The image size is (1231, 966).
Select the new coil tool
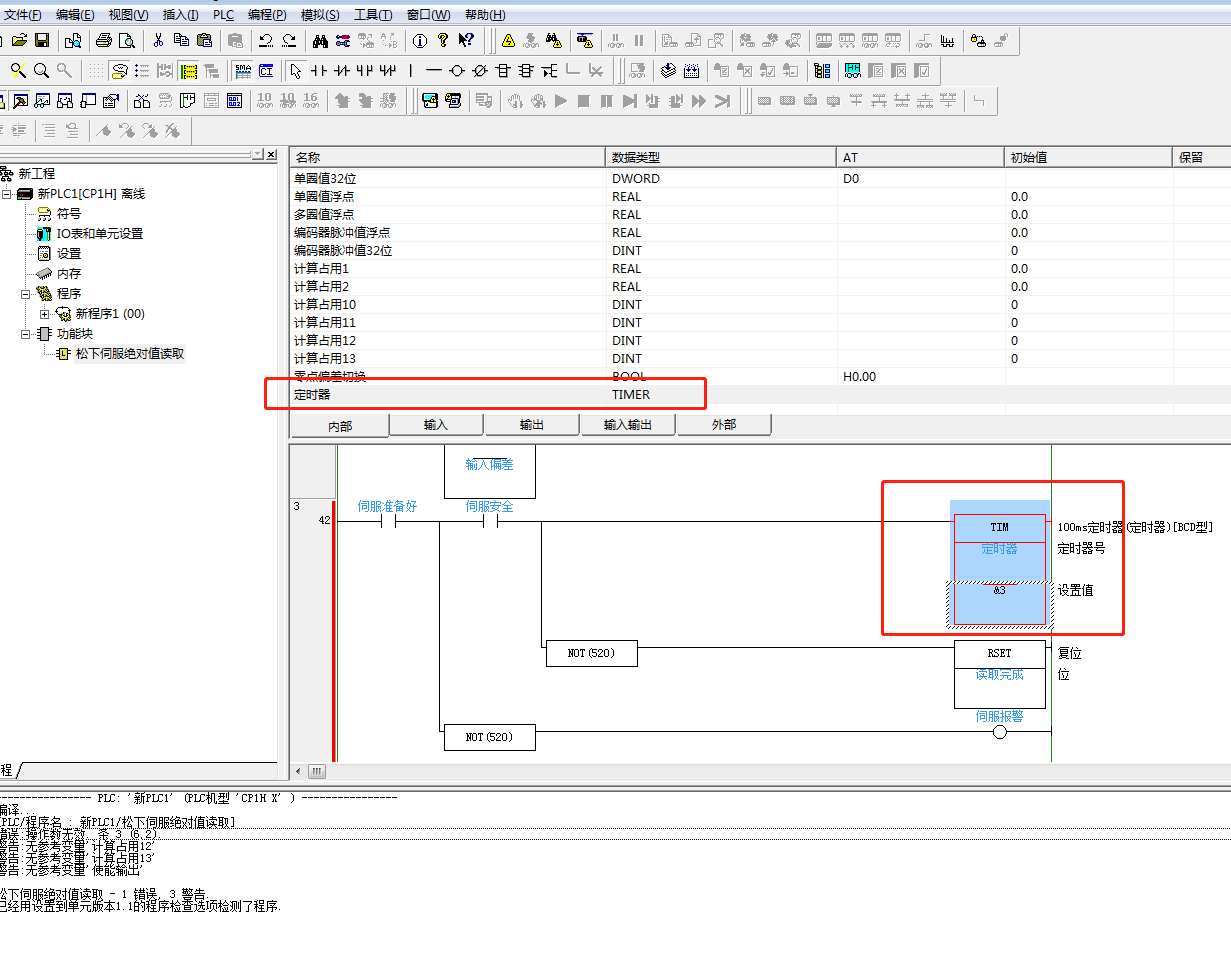click(457, 71)
